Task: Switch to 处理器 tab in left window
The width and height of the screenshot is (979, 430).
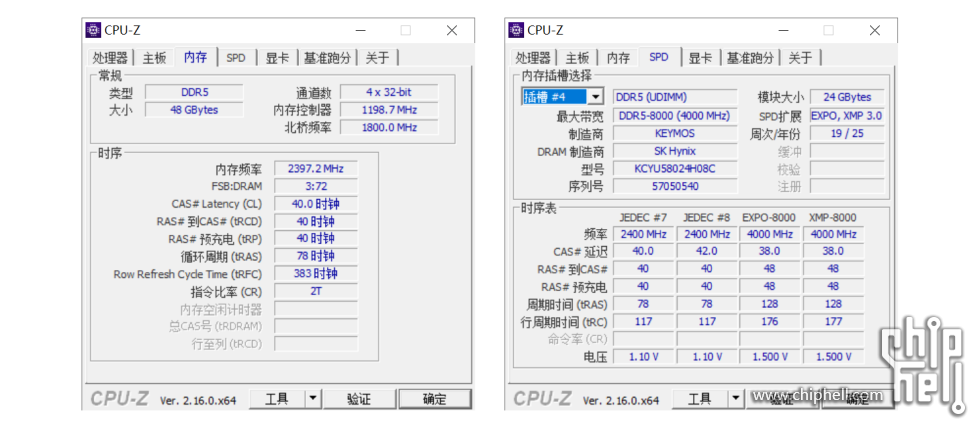Action: click(110, 58)
